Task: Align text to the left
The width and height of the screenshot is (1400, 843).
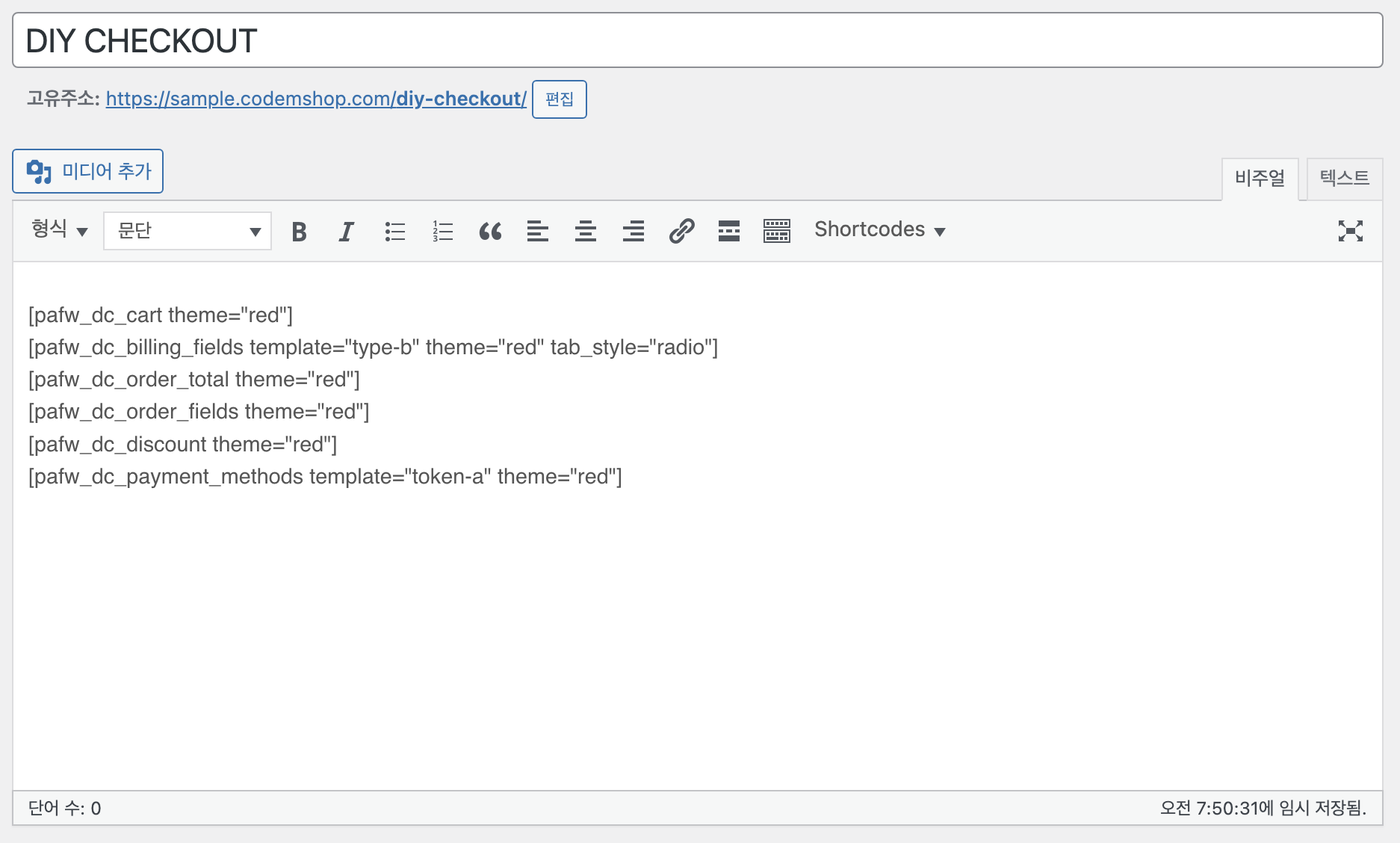Action: coord(538,232)
